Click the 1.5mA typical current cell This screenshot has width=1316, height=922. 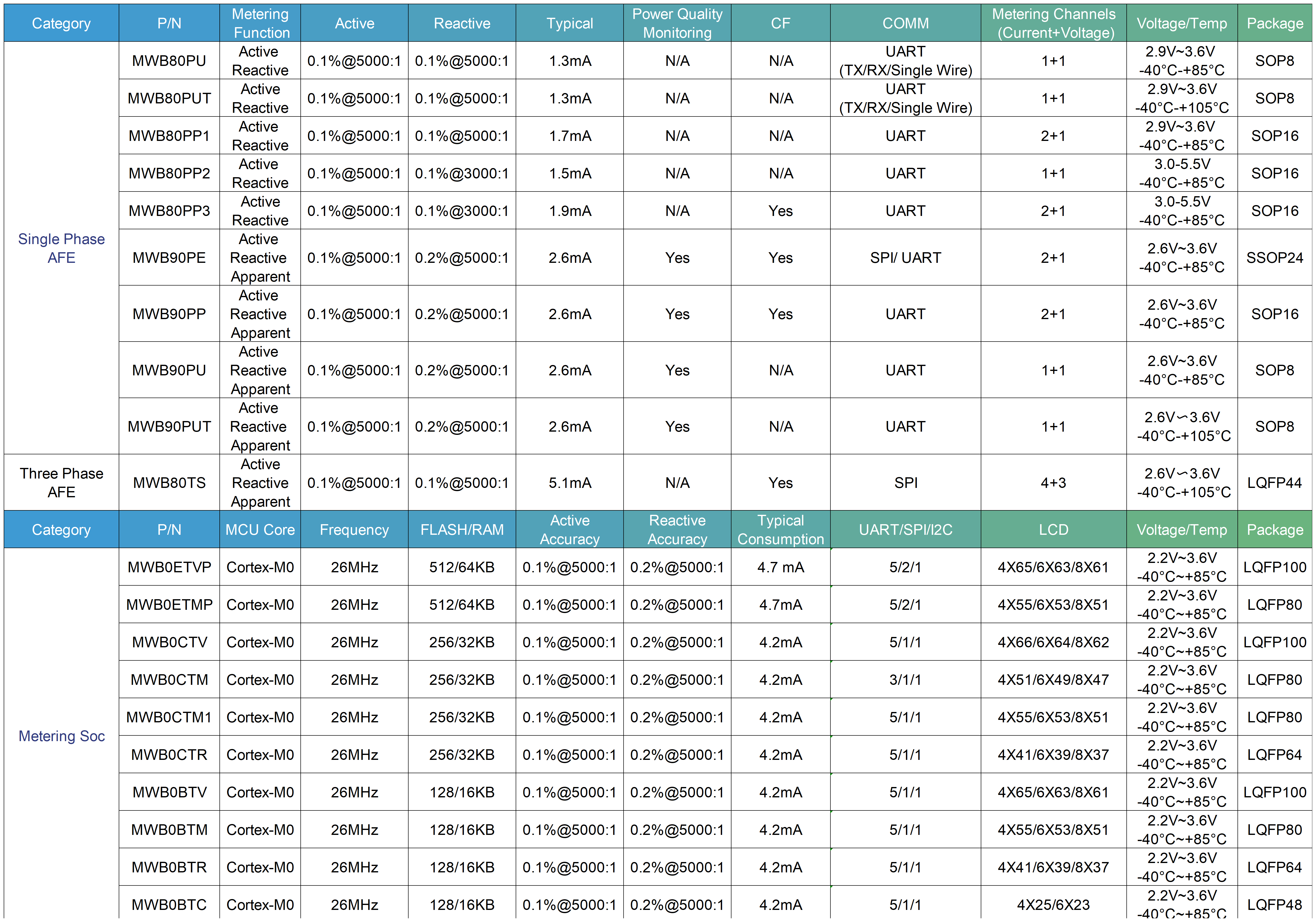570,173
